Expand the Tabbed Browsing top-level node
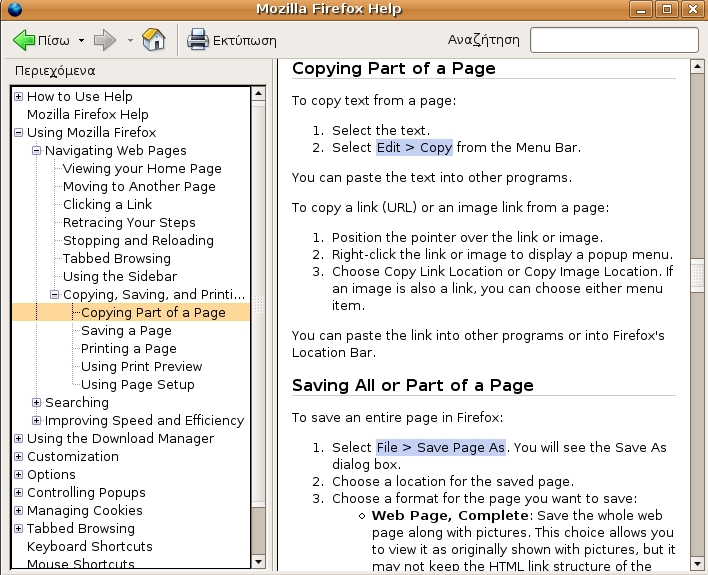This screenshot has width=708, height=575. [19, 528]
